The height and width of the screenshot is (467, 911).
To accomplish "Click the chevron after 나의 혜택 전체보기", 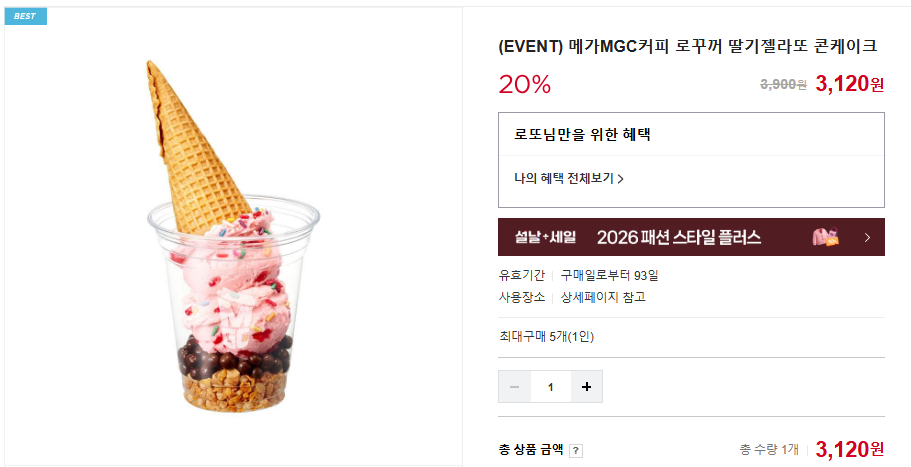I will (x=621, y=179).
